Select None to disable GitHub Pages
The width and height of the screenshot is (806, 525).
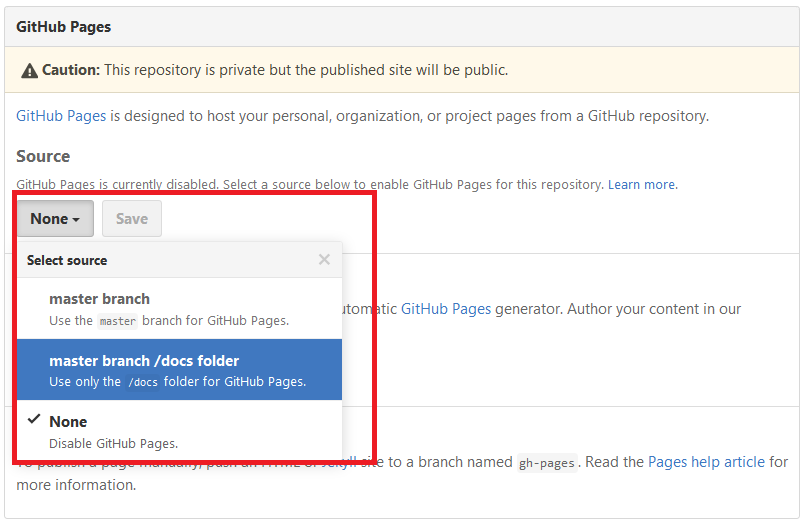point(179,431)
